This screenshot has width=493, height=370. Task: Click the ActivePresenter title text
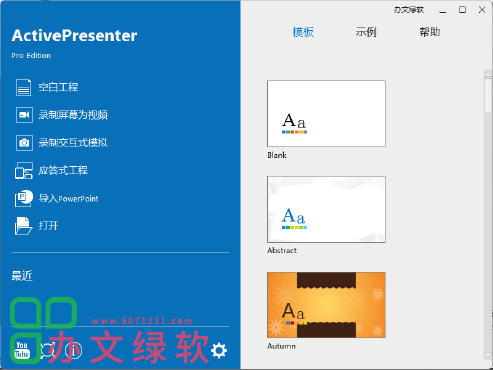point(74,36)
